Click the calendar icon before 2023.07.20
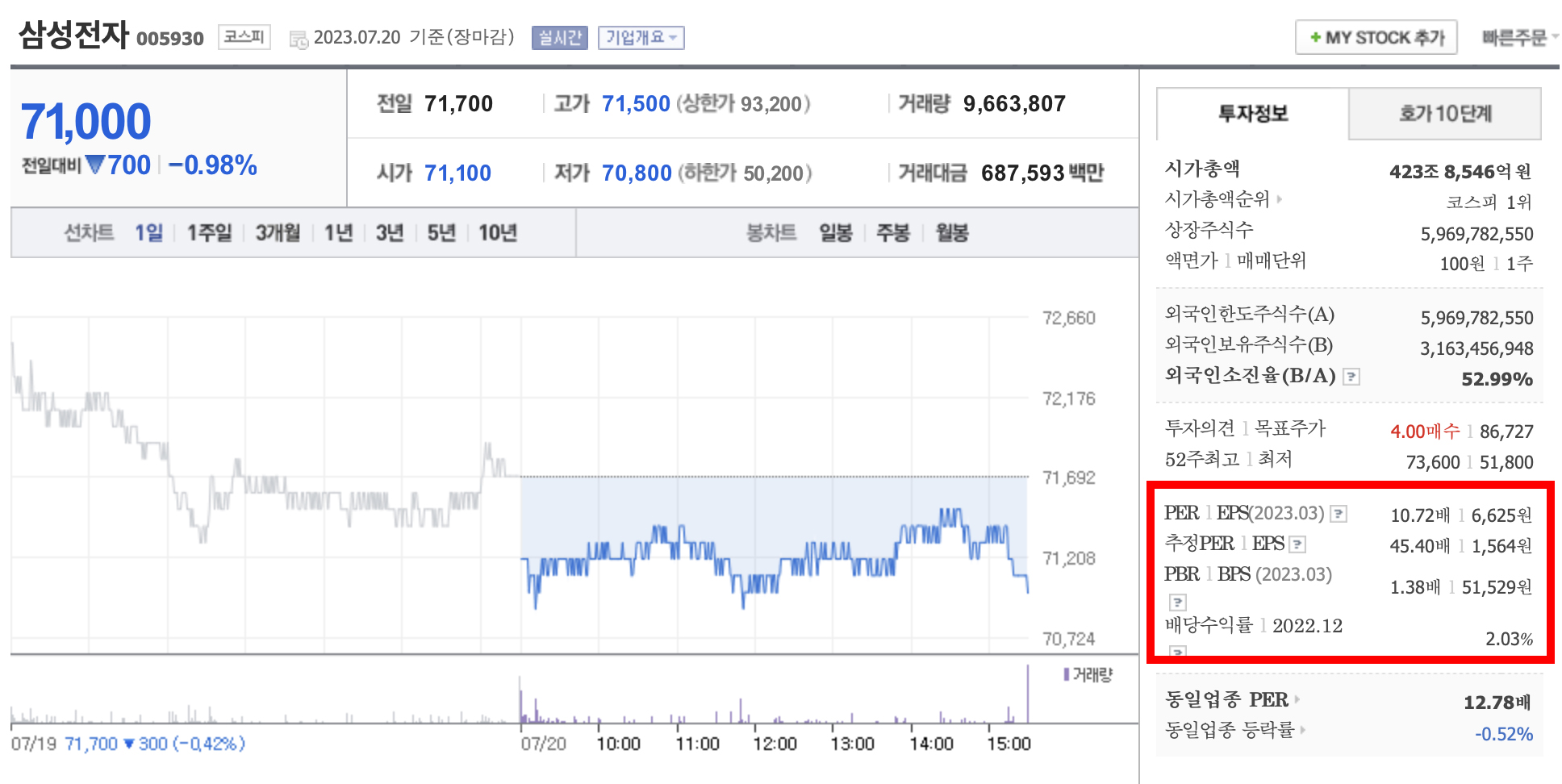Image resolution: width=1562 pixels, height=784 pixels. (x=299, y=40)
